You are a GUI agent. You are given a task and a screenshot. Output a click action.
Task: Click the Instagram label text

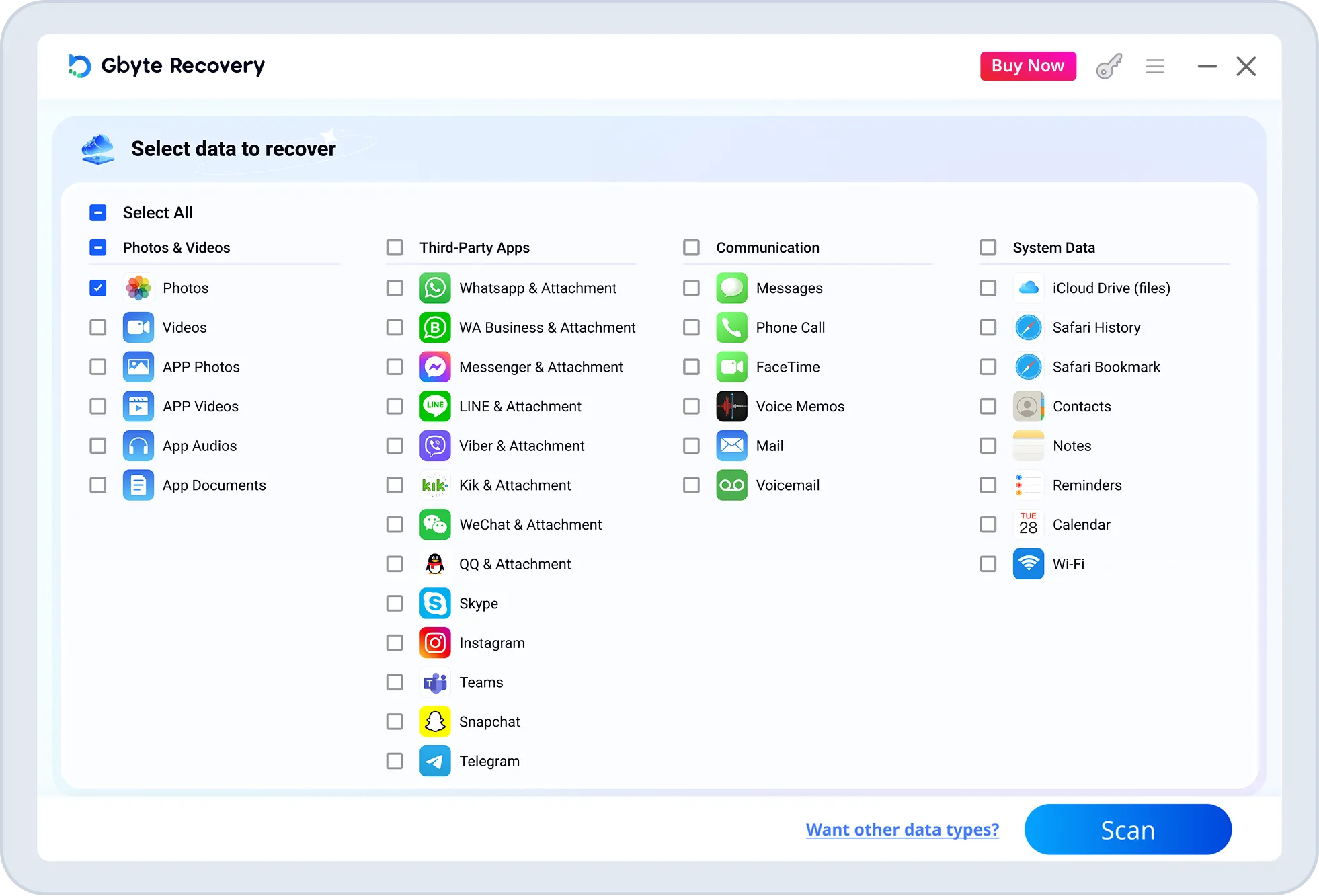[x=492, y=643]
